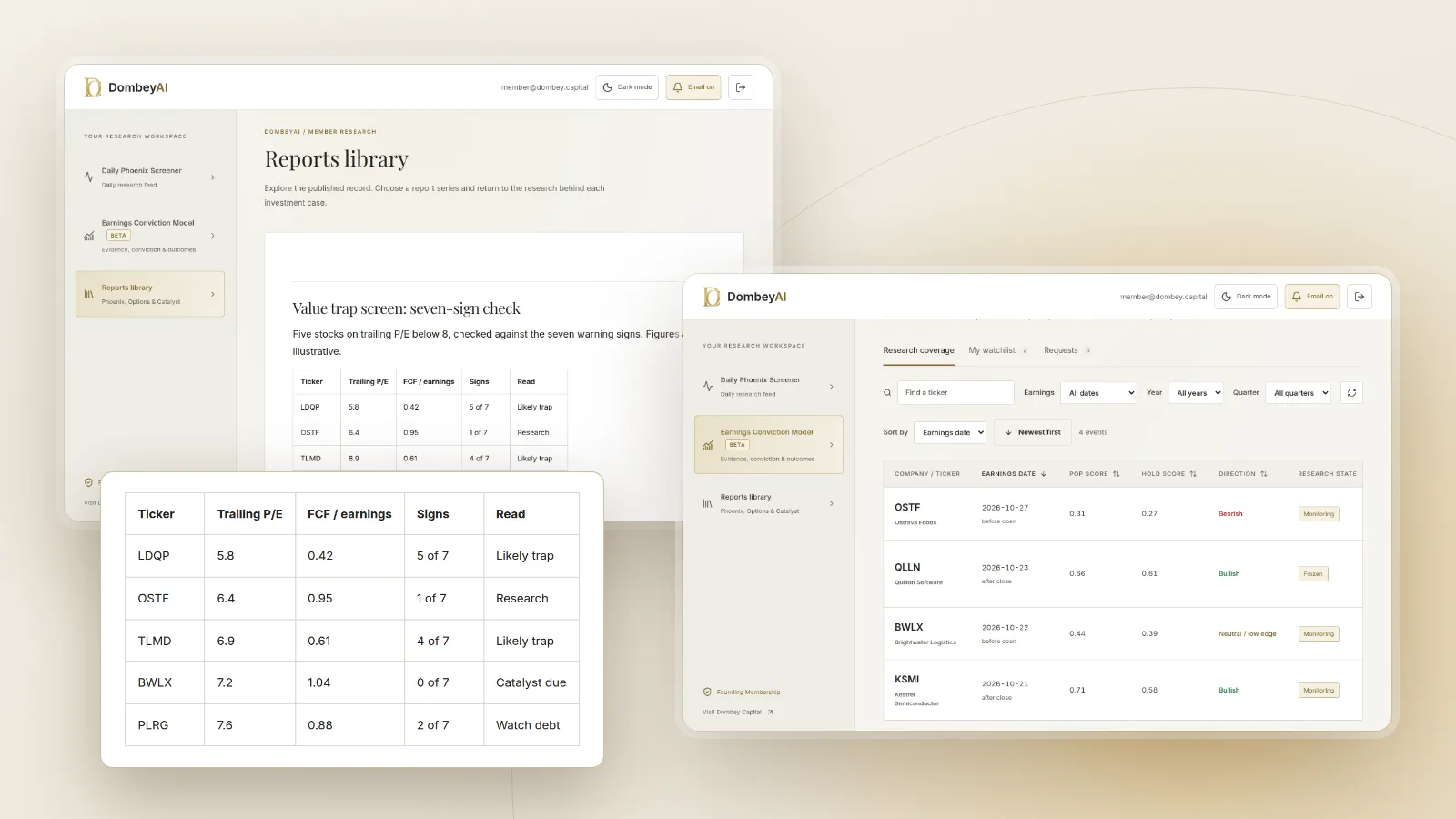The image size is (1456, 819).
Task: Click the magnifier icon next to Find a ticker
Action: point(887,393)
